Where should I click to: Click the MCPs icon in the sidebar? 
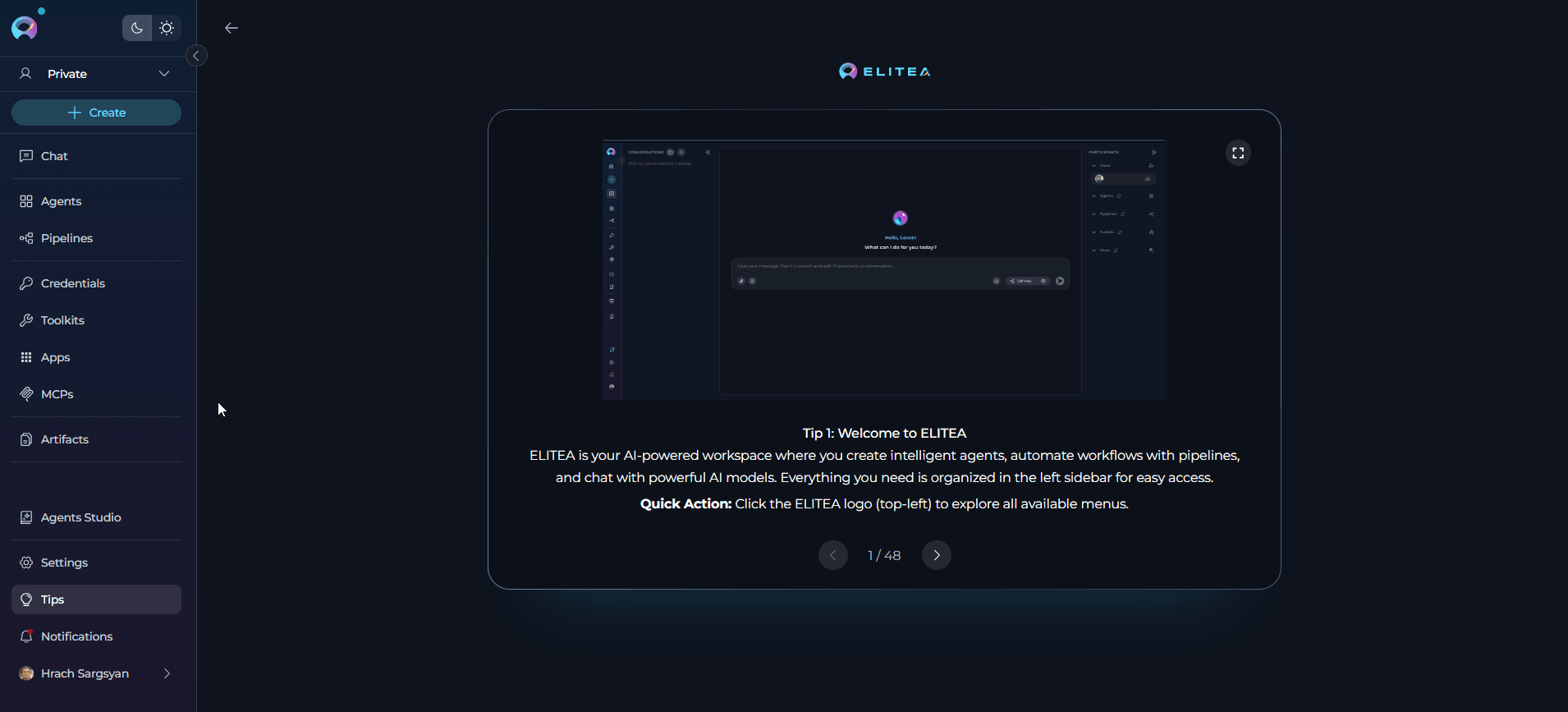pyautogui.click(x=26, y=394)
